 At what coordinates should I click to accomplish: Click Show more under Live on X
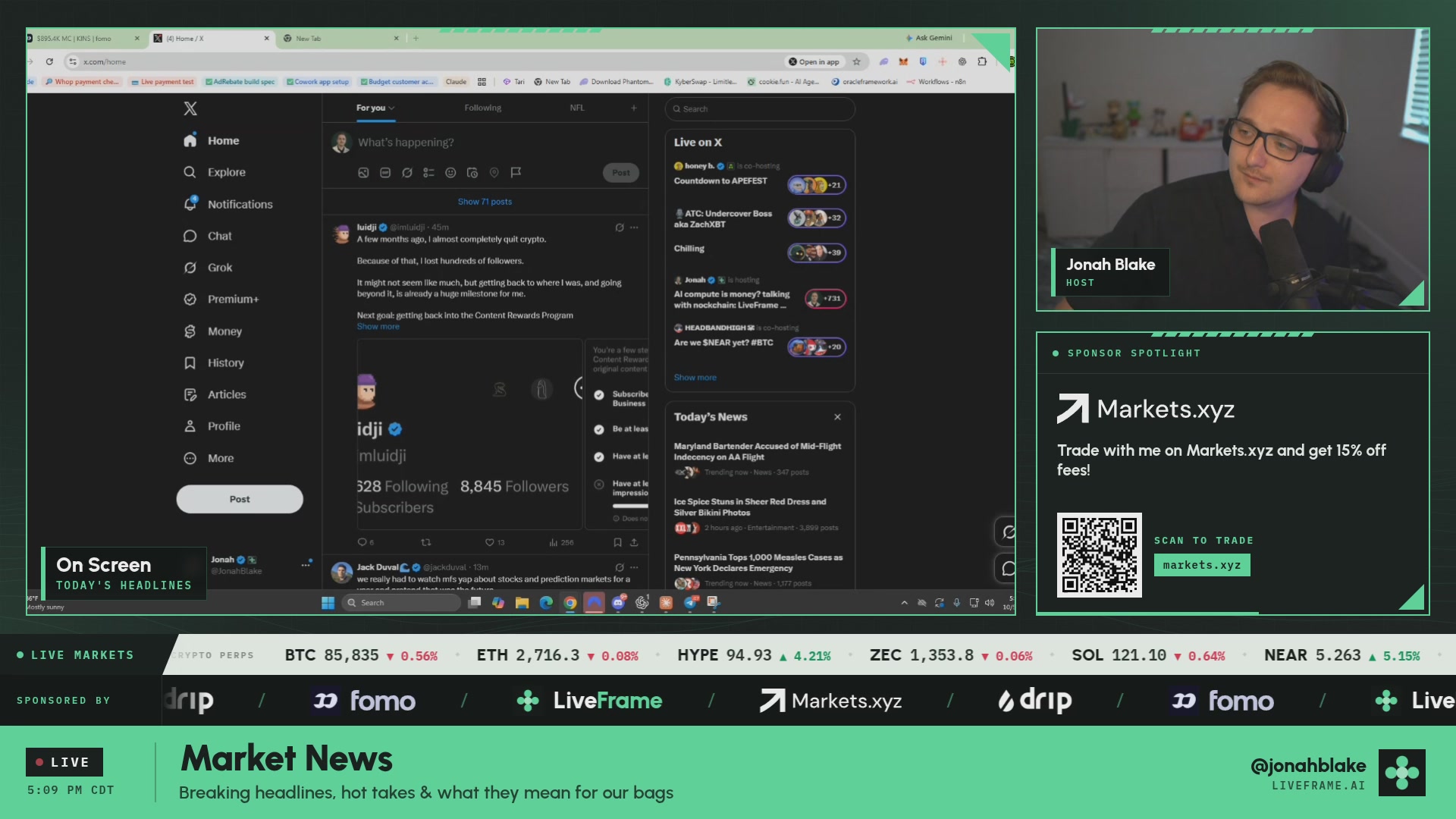(695, 377)
